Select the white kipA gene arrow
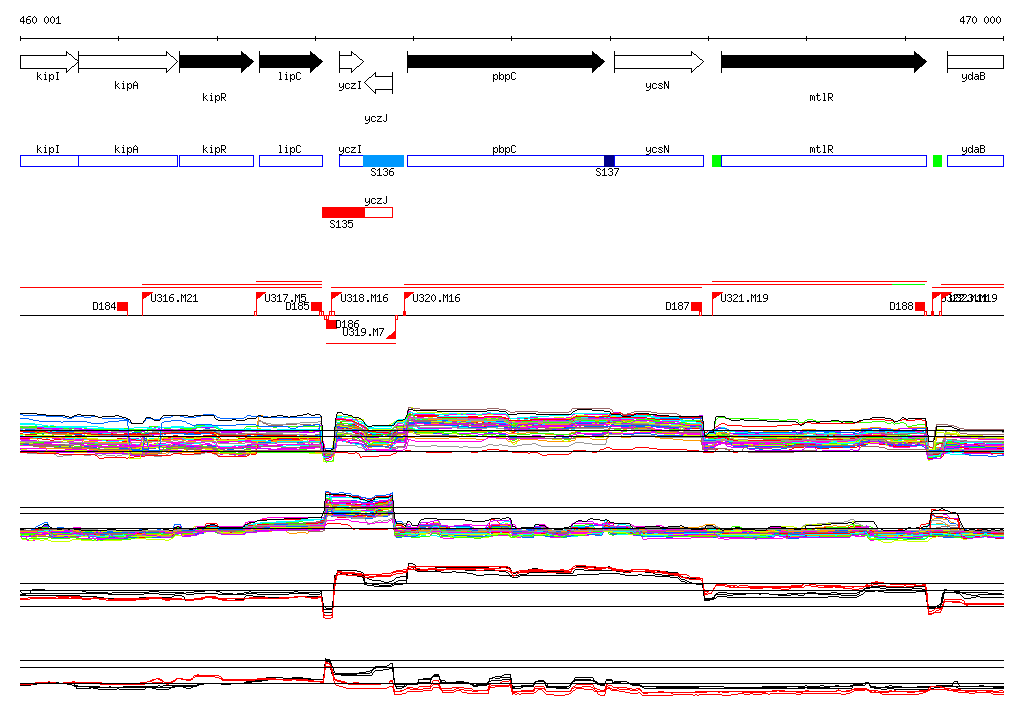Image resolution: width=1024 pixels, height=714 pixels. [x=128, y=62]
